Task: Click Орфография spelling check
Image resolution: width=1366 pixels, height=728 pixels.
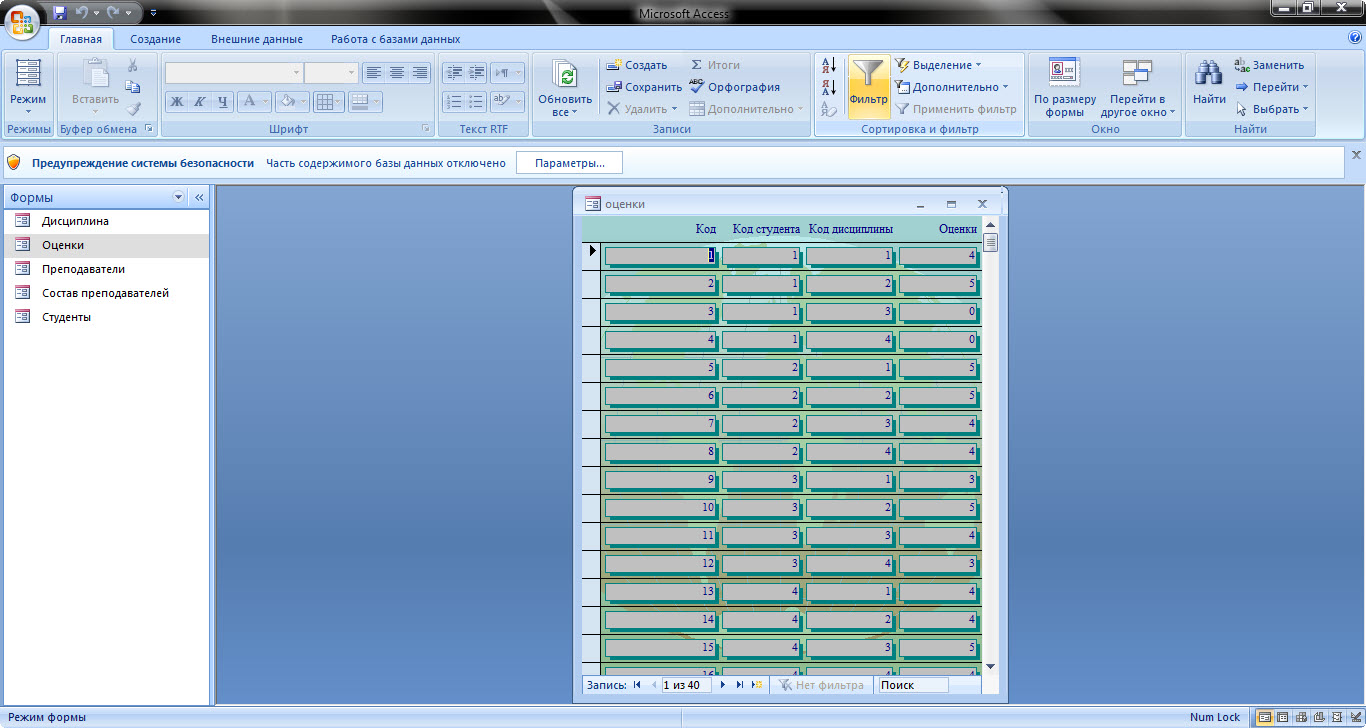Action: point(735,87)
